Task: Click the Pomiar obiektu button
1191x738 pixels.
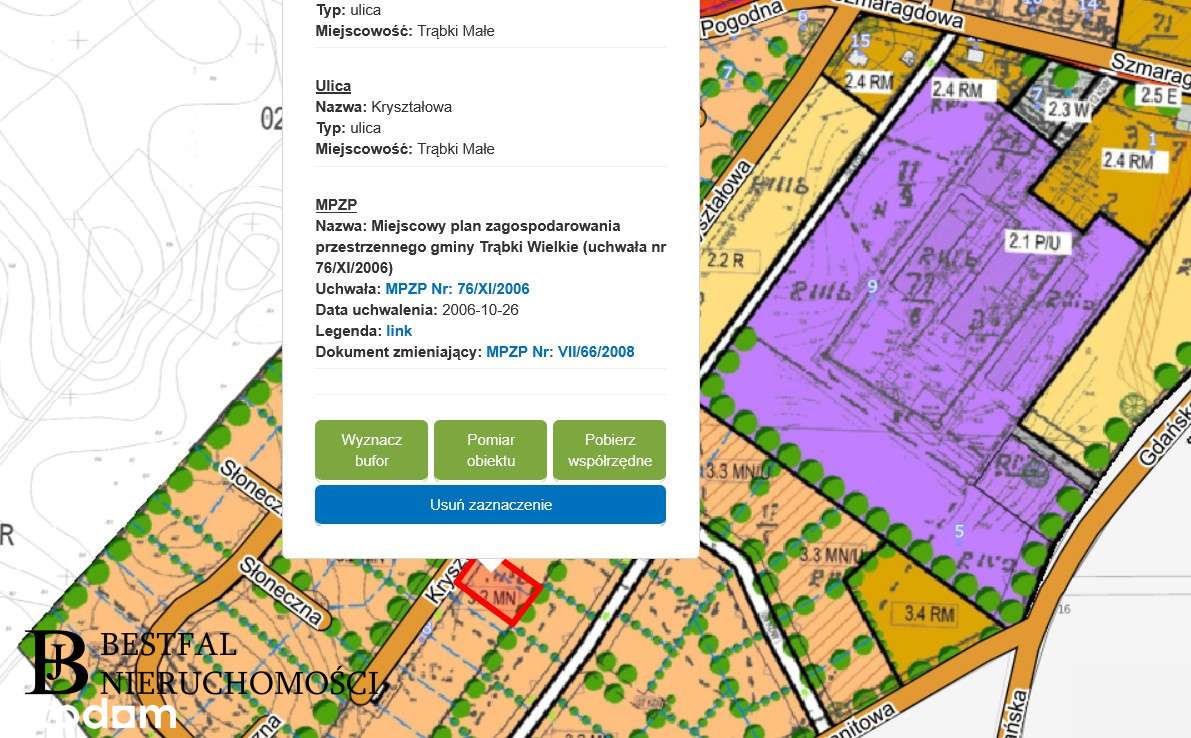Action: click(x=491, y=450)
